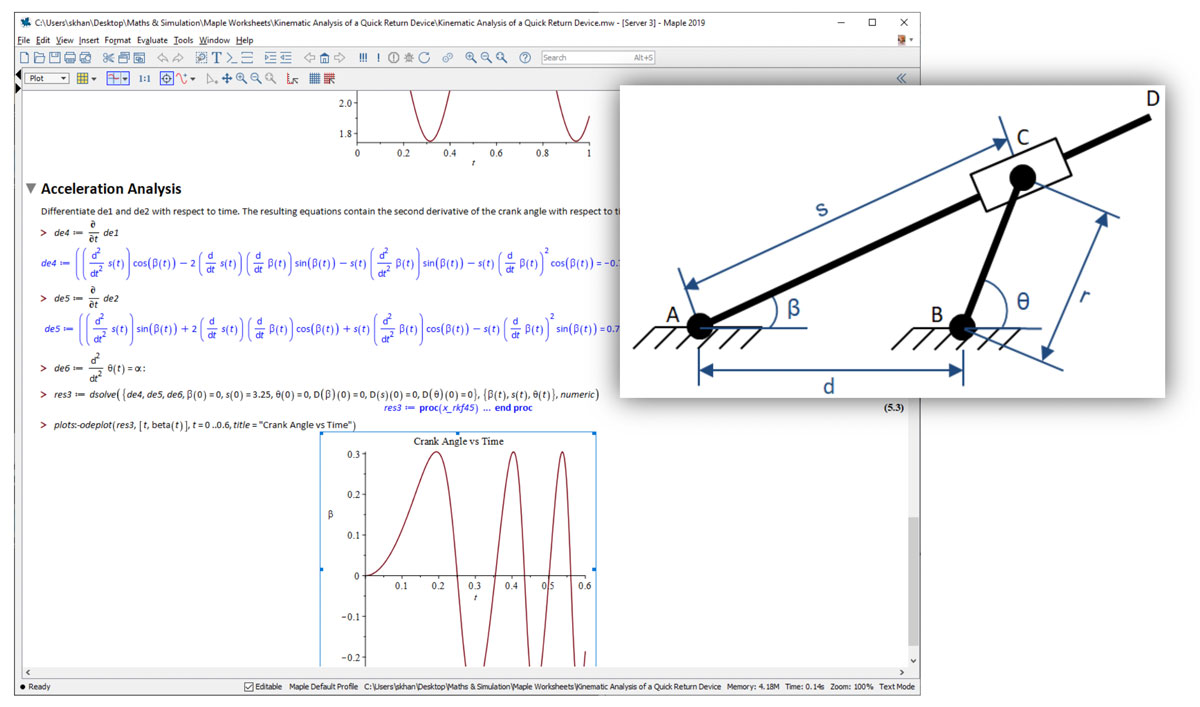
Task: Insert plain text with the T icon
Action: click(x=215, y=58)
